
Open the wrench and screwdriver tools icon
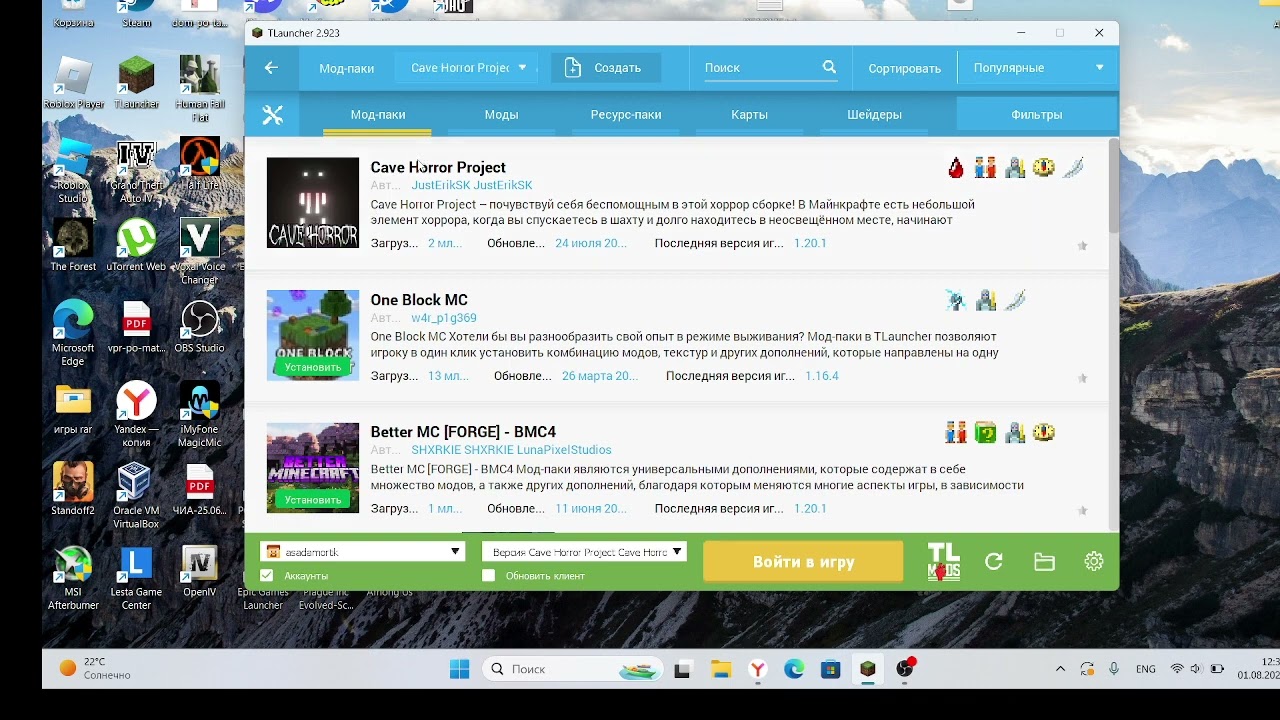272,115
